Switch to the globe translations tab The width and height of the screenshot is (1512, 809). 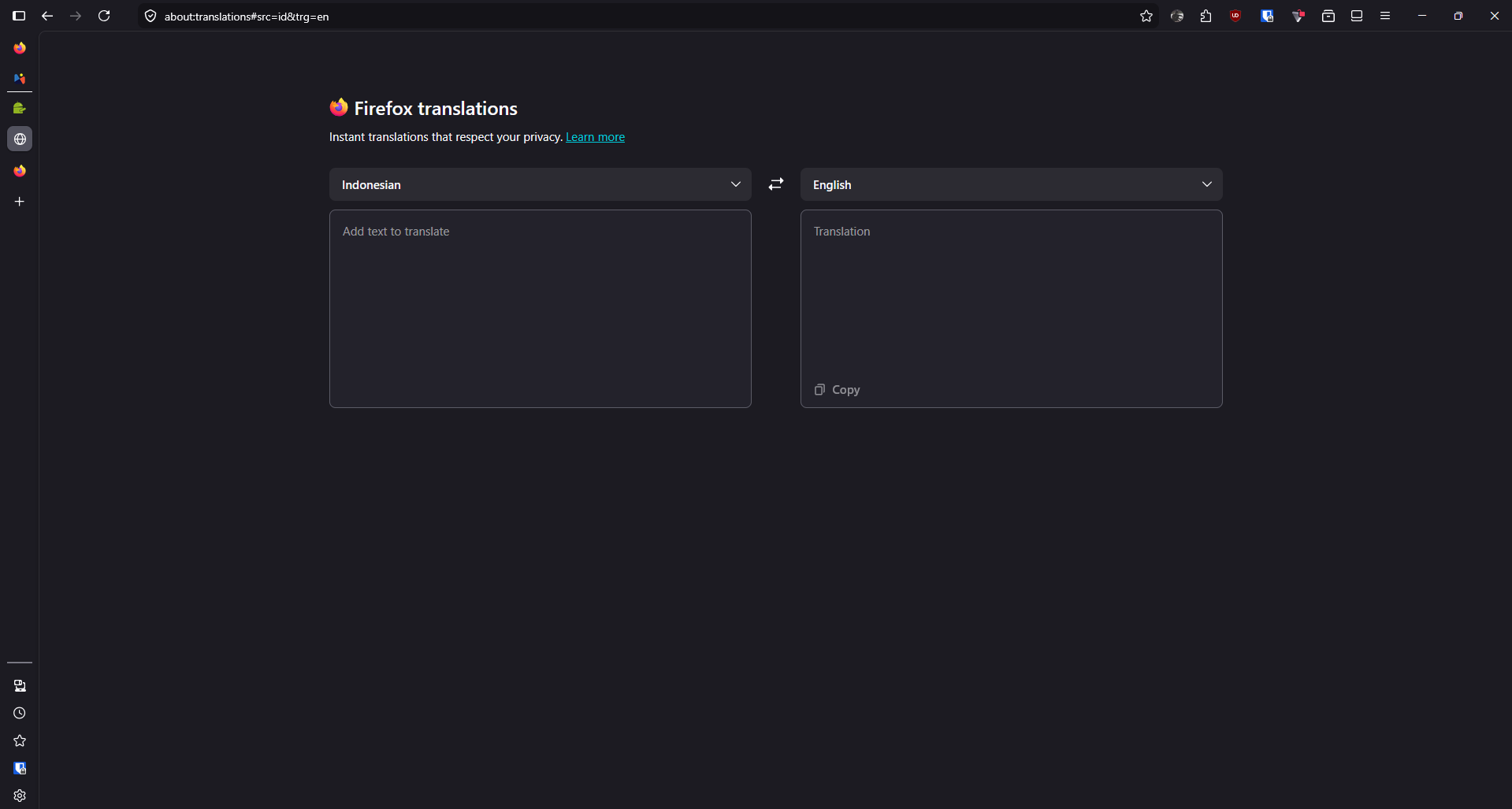[20, 139]
